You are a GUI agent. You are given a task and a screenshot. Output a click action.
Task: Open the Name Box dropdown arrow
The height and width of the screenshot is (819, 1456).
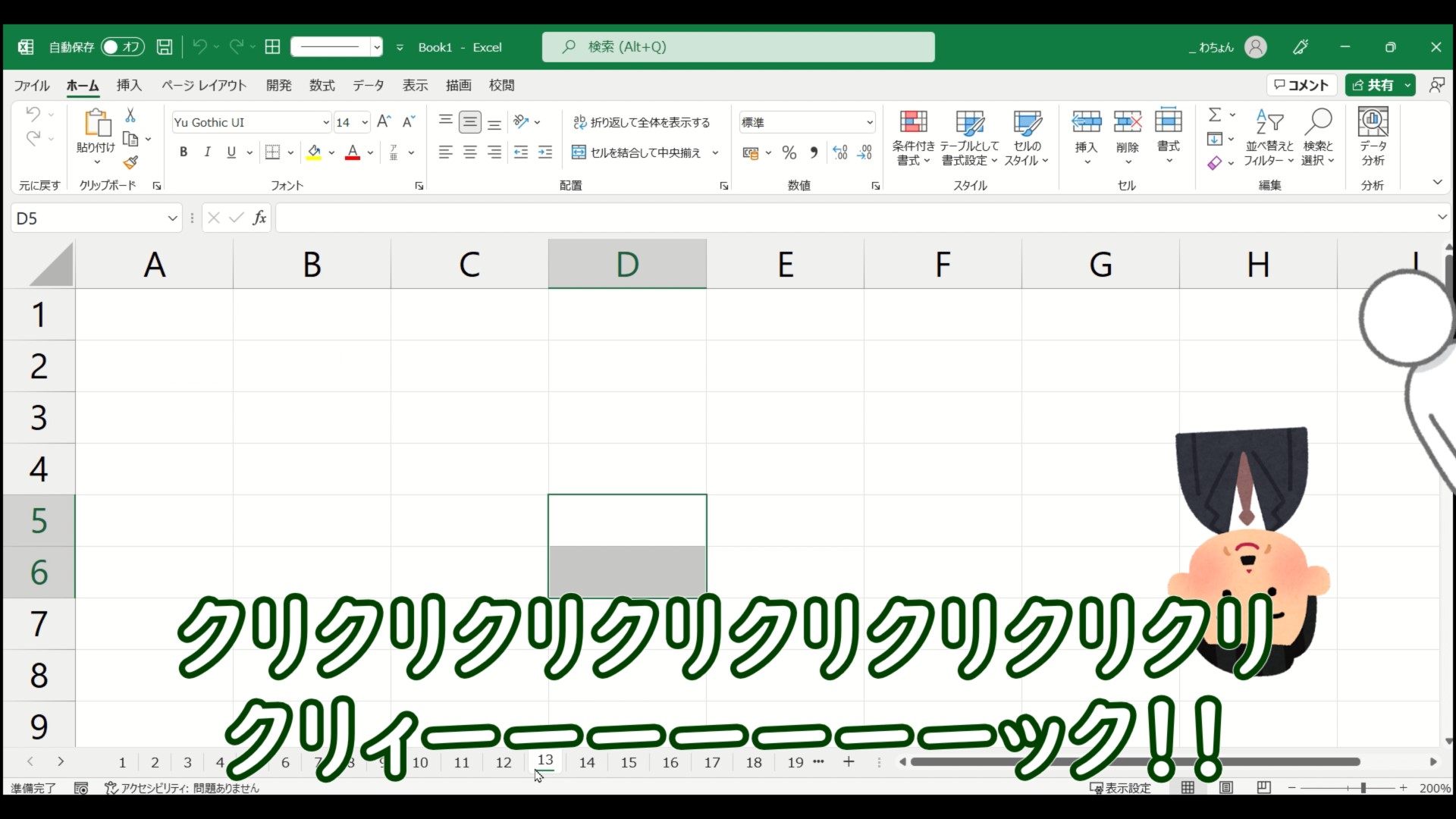point(172,218)
